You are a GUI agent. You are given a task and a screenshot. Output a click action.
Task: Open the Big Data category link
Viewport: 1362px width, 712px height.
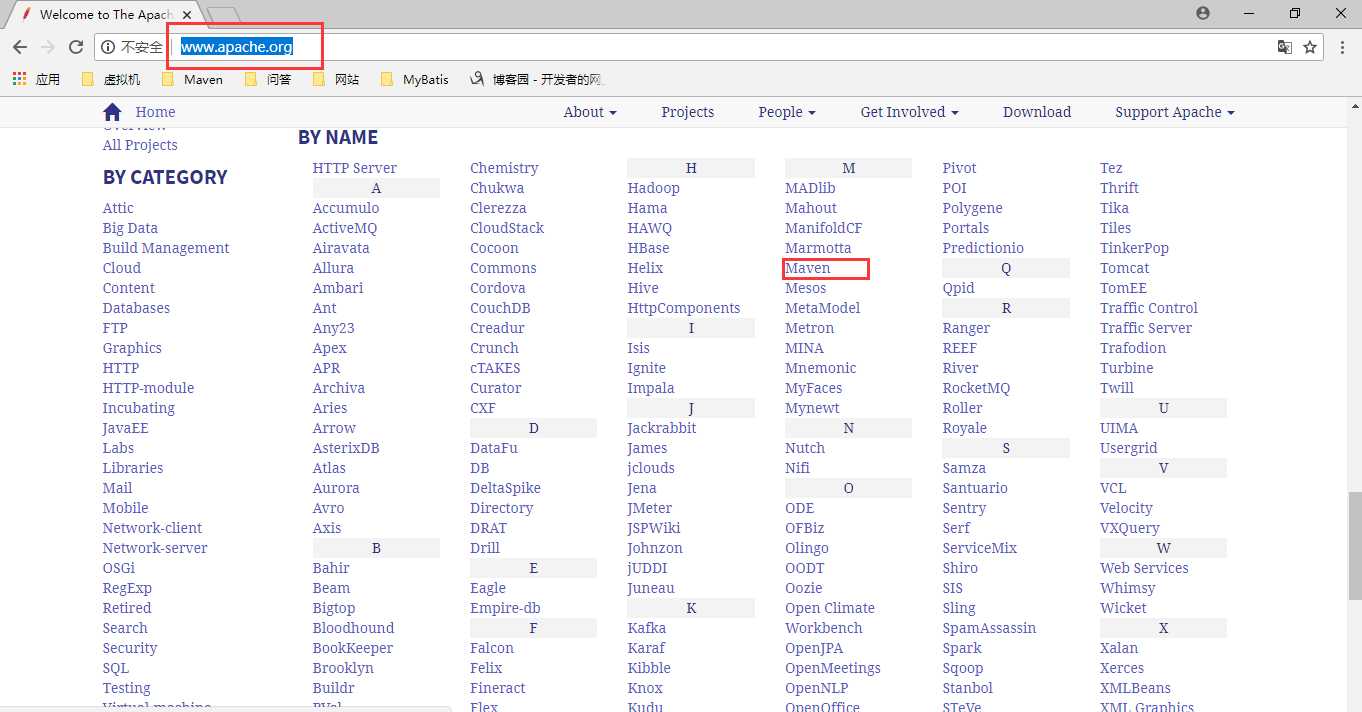130,228
